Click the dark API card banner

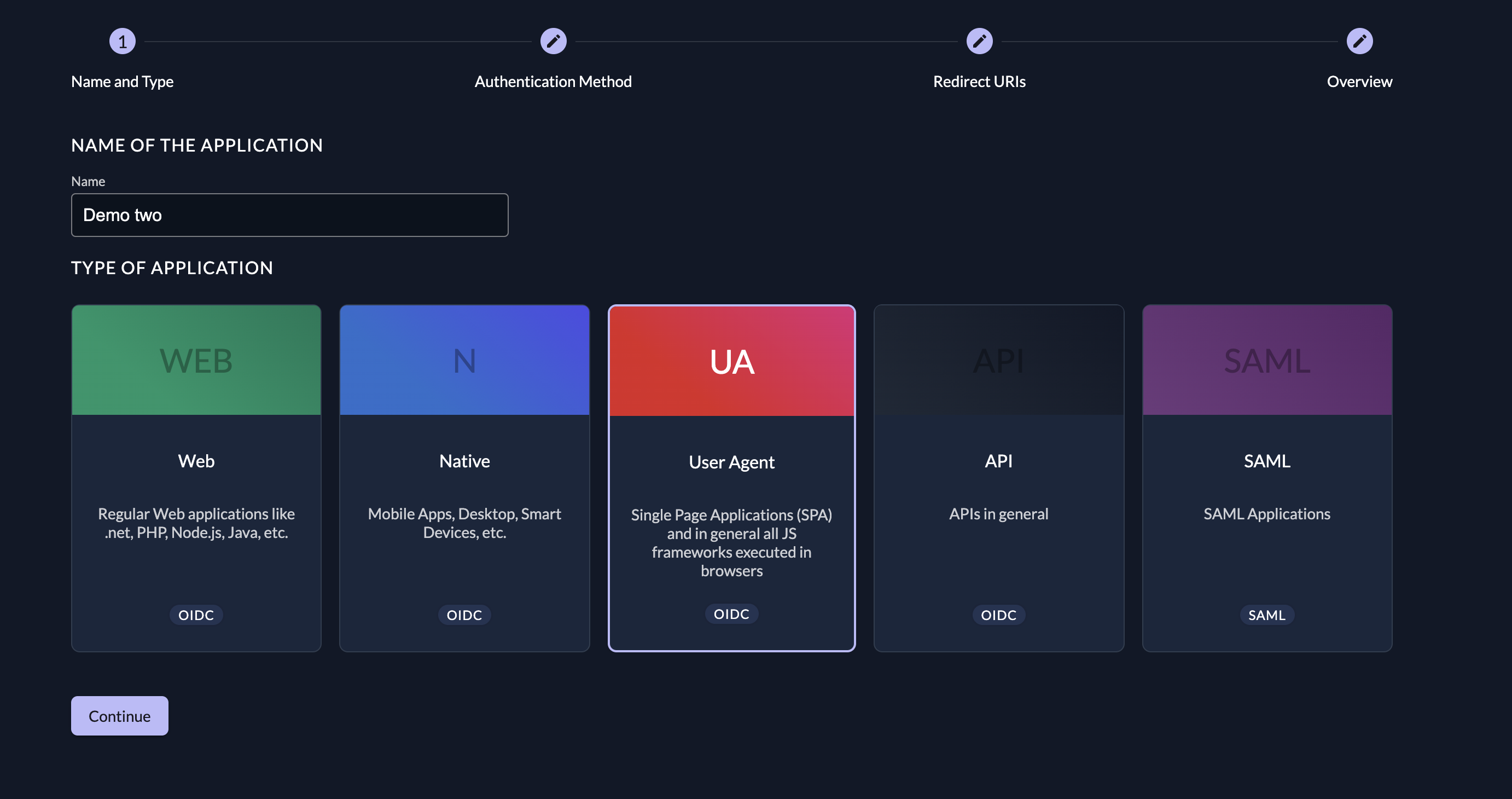[998, 360]
